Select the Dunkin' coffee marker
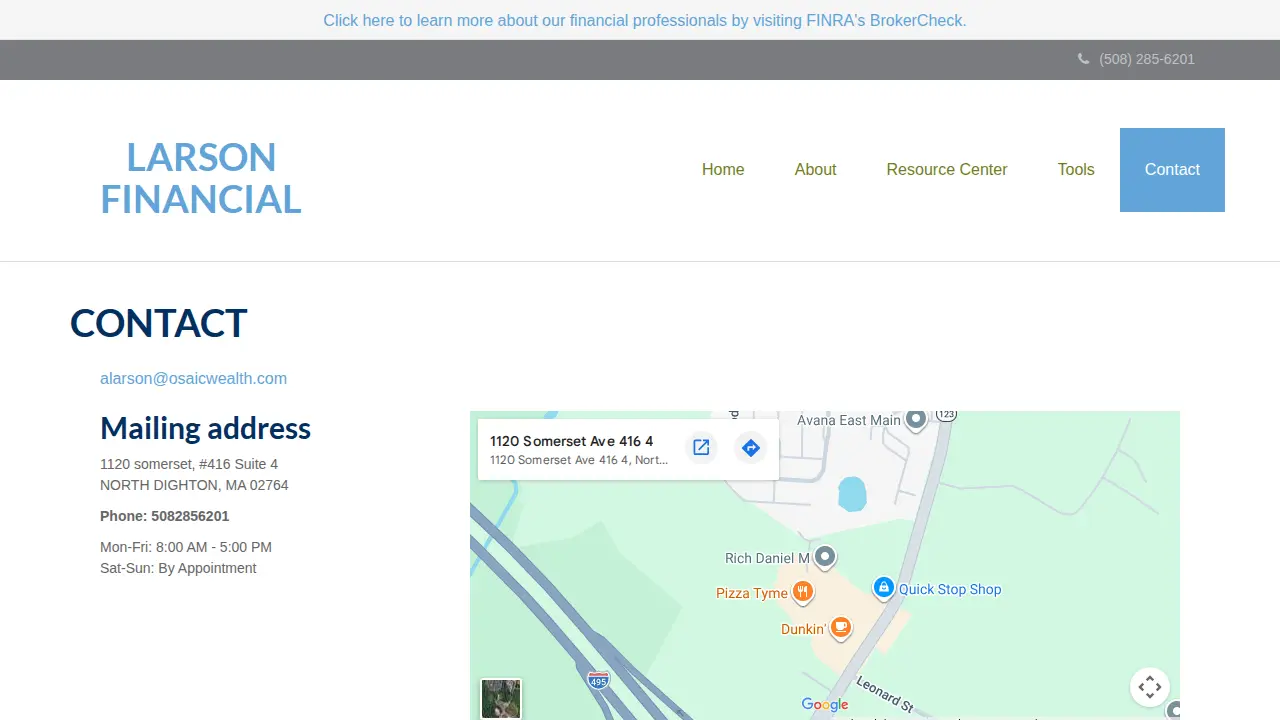This screenshot has width=1280, height=720. tap(841, 628)
